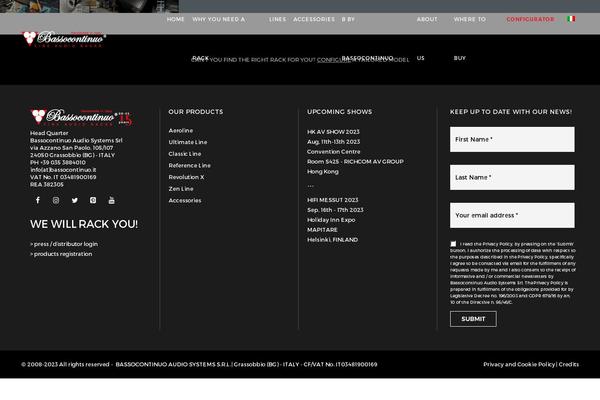
Task: Open the Twitter social icon
Action: pos(75,200)
